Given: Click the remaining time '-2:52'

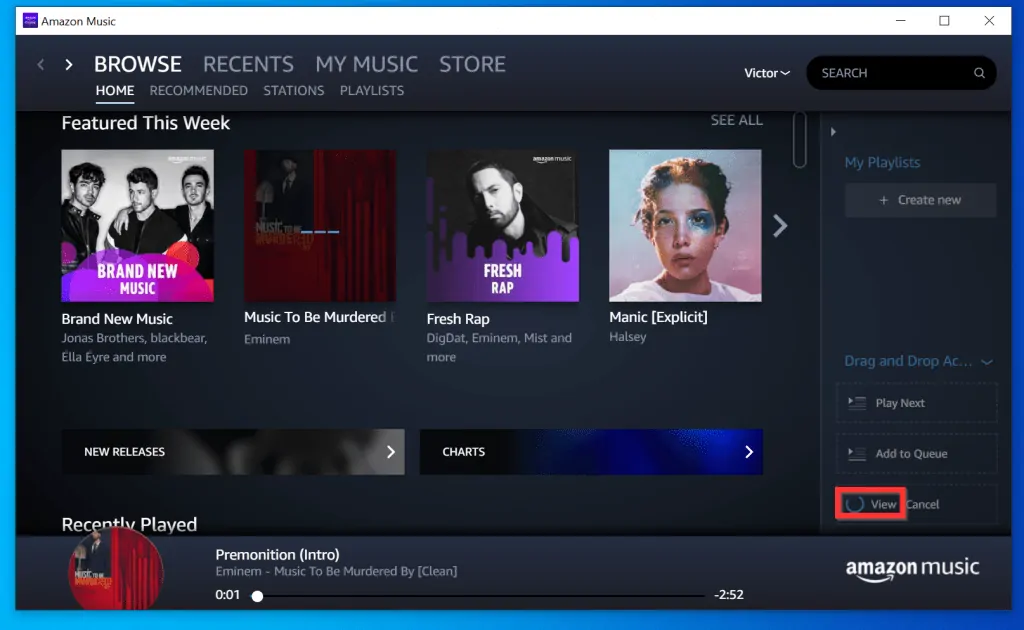Looking at the screenshot, I should pyautogui.click(x=729, y=595).
